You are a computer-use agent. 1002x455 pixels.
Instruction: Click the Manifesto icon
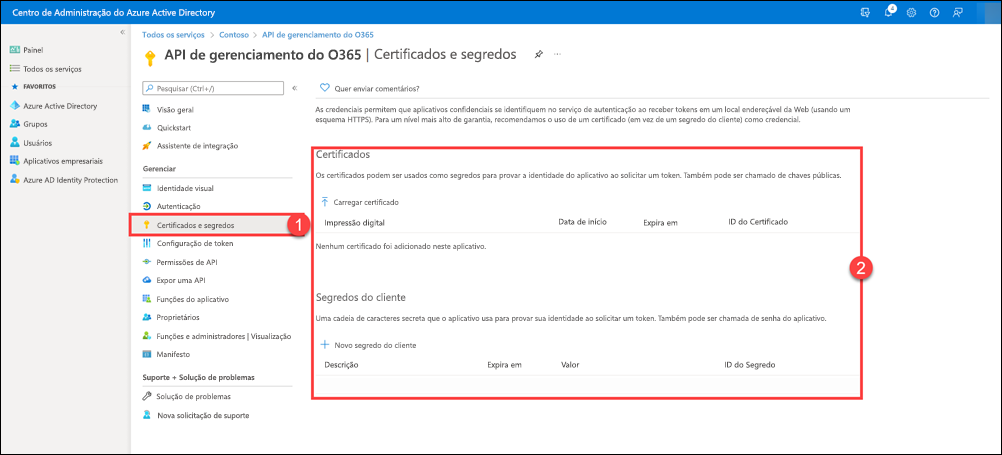146,354
